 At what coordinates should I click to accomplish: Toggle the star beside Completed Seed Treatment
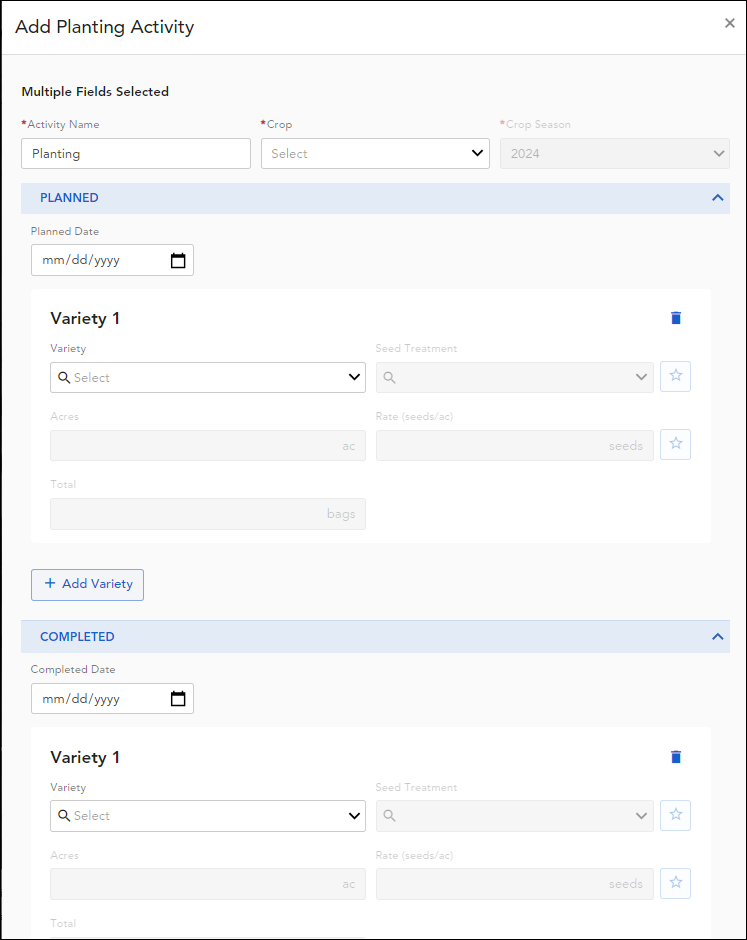point(675,815)
